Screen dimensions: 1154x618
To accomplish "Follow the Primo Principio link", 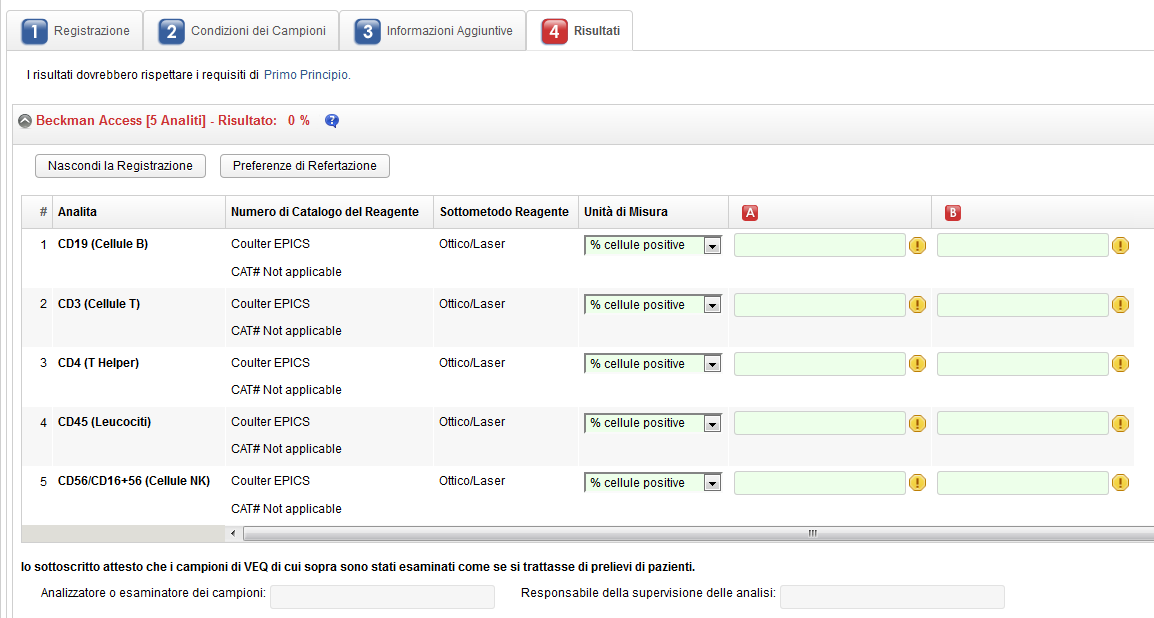I will pyautogui.click(x=307, y=75).
